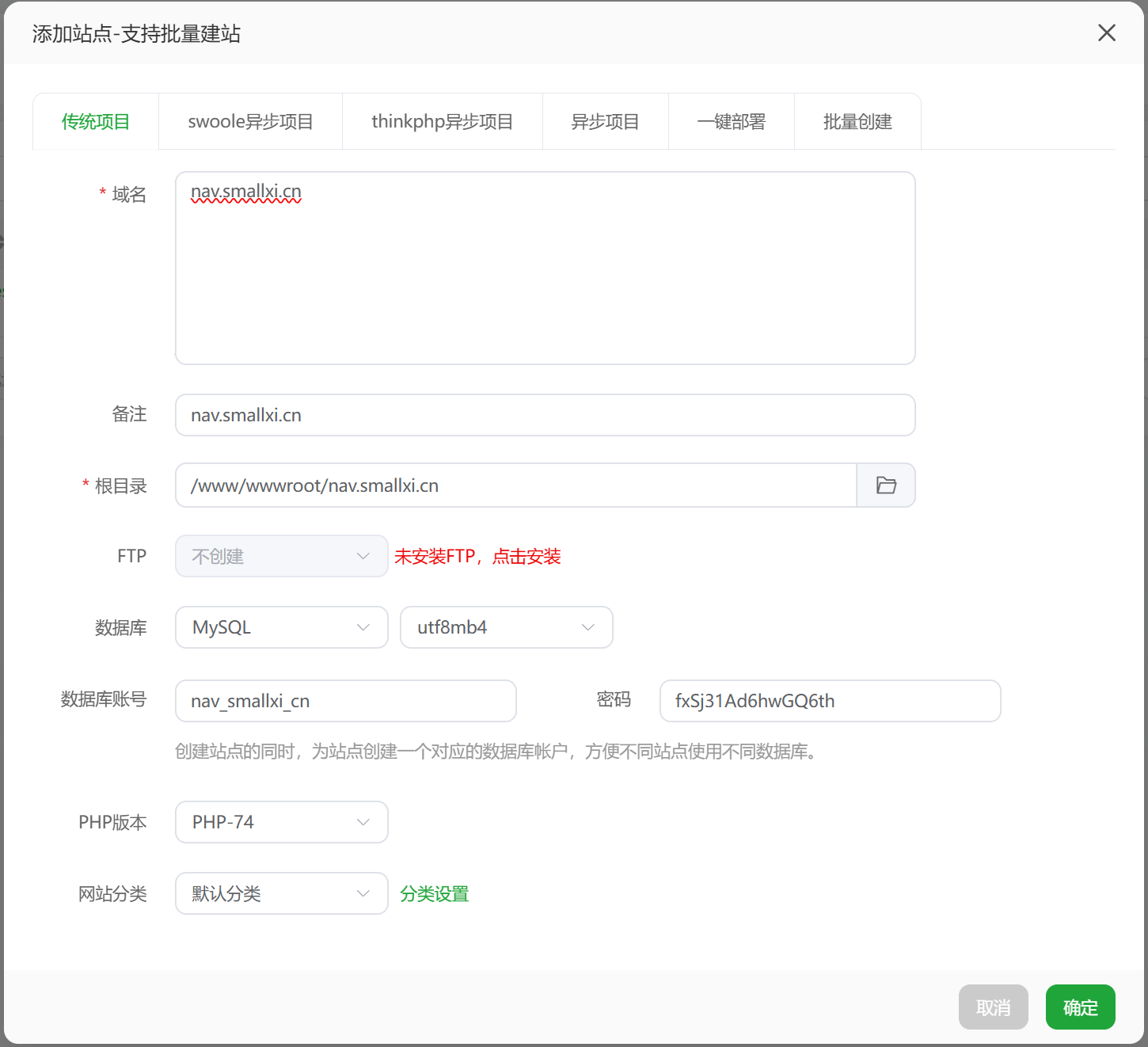This screenshot has height=1047, width=1148.
Task: Switch to the 一键部署 tab
Action: pyautogui.click(x=731, y=122)
